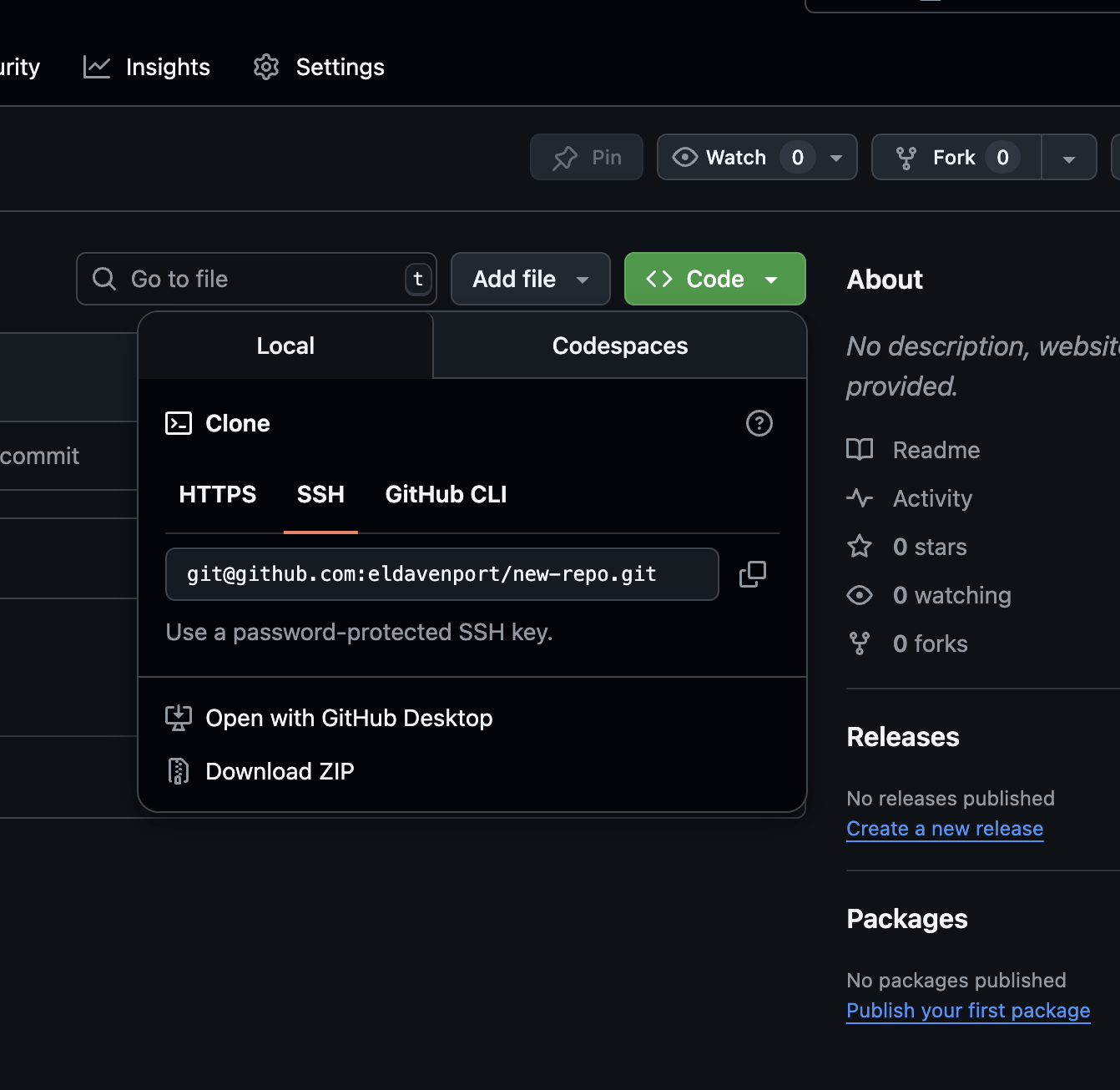This screenshot has height=1090, width=1120.
Task: Select the GitHub CLI clone option
Action: click(446, 494)
